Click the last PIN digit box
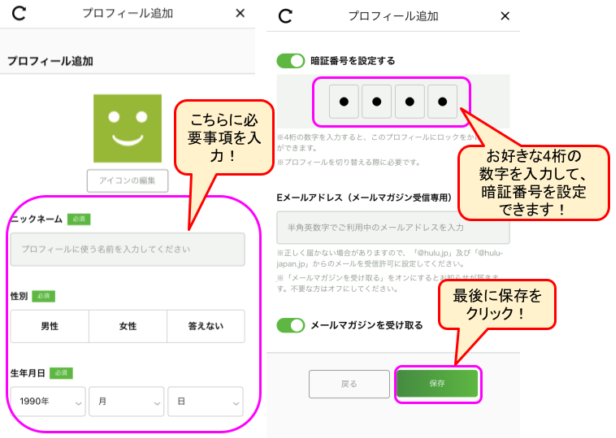The width and height of the screenshot is (616, 438). coord(441,102)
